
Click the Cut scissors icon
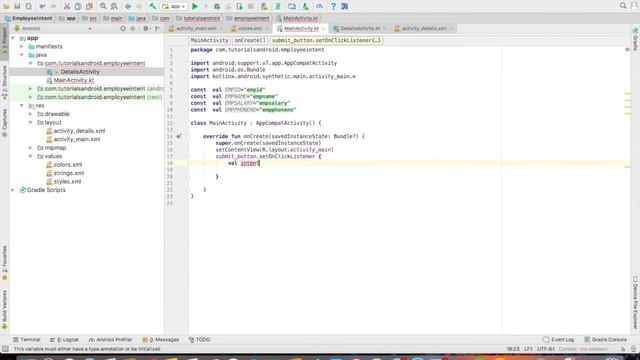click(x=67, y=6)
